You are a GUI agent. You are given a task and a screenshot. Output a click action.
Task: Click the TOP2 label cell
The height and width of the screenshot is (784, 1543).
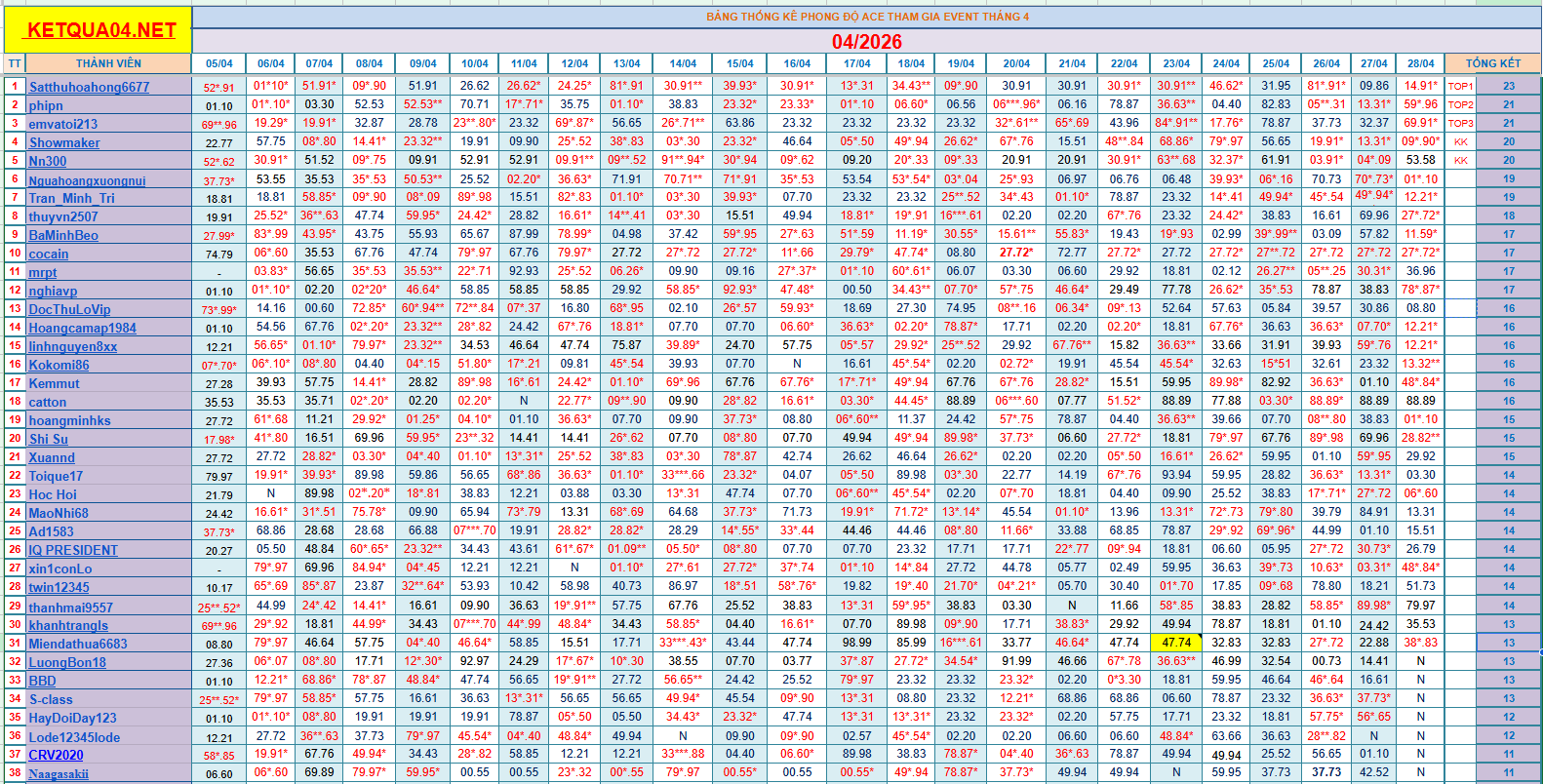click(x=1460, y=105)
